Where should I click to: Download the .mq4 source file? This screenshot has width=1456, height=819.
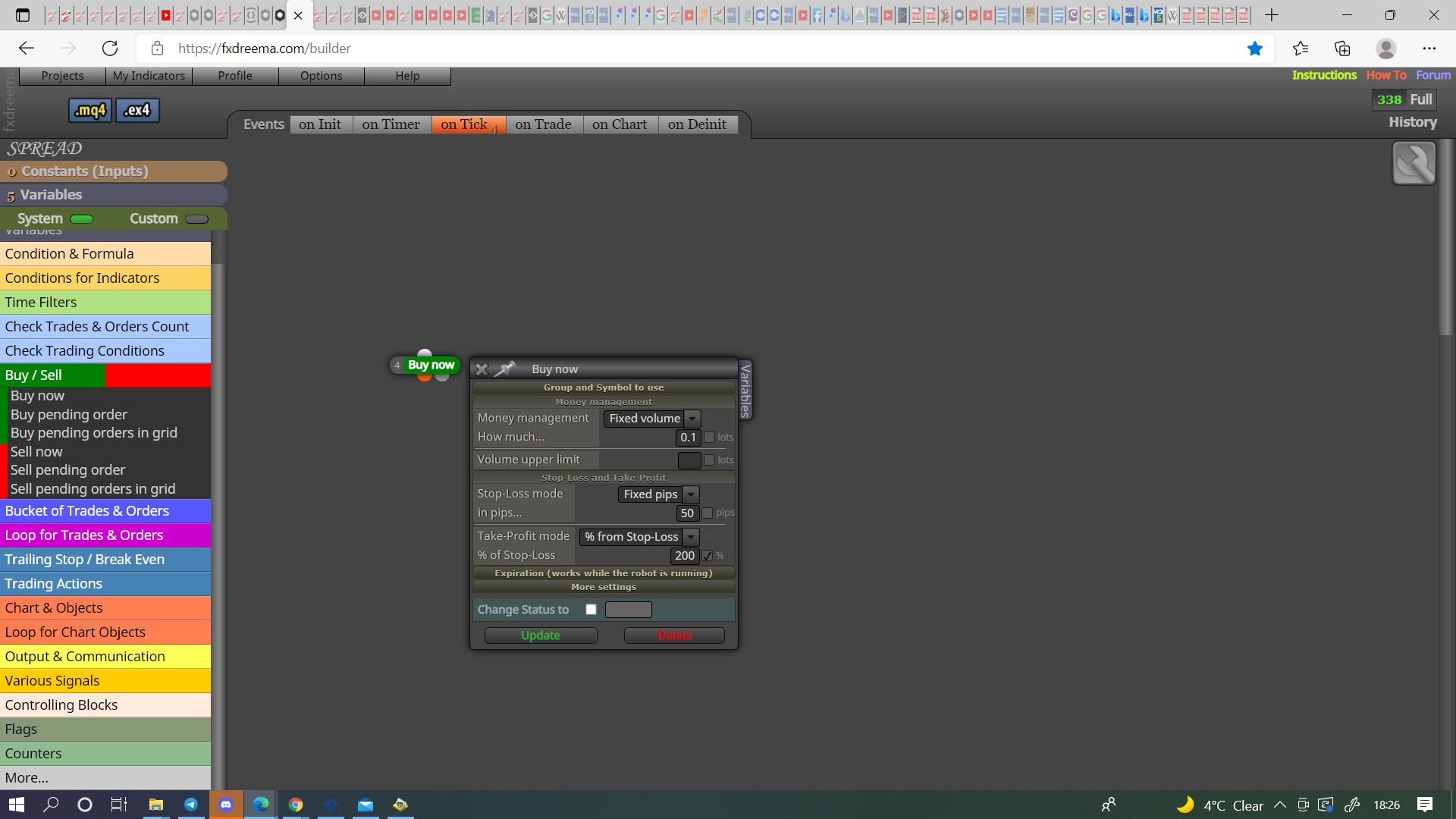click(90, 110)
